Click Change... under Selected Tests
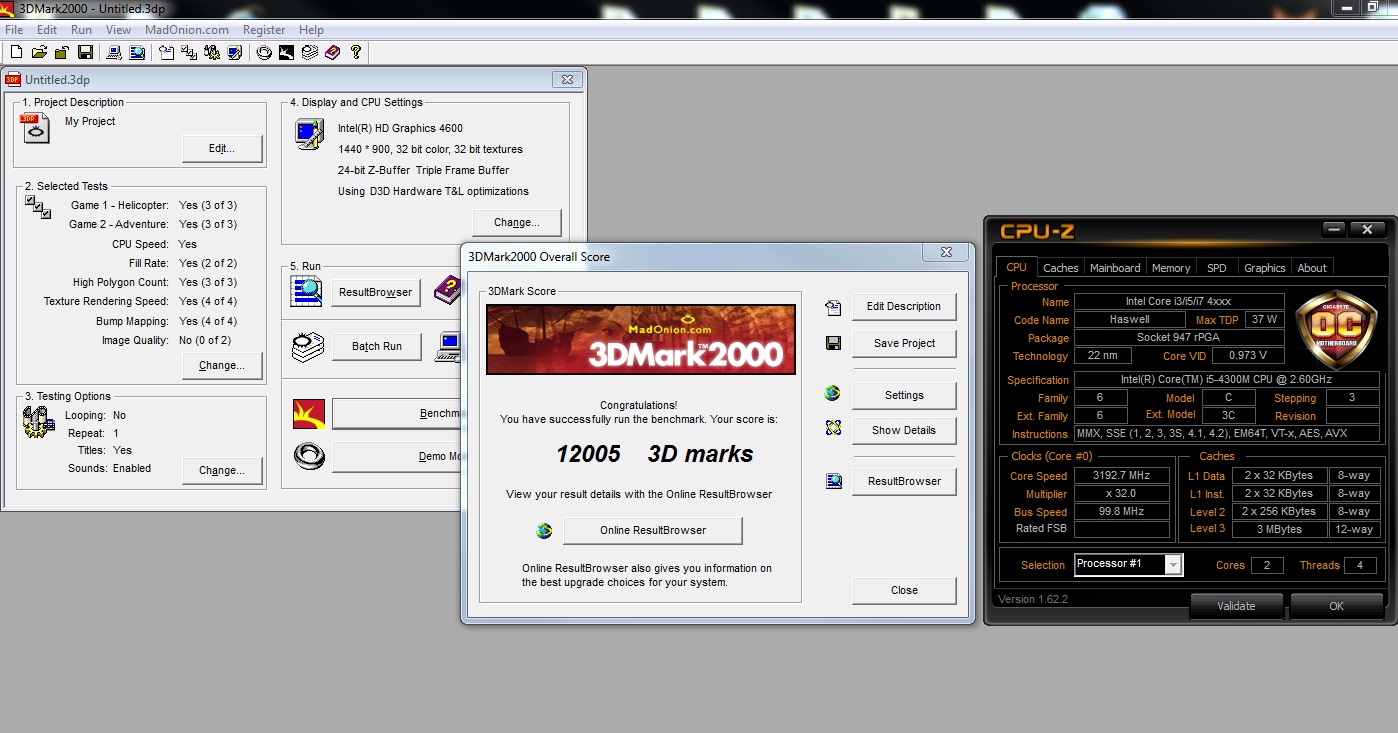The height and width of the screenshot is (733, 1398). (222, 366)
